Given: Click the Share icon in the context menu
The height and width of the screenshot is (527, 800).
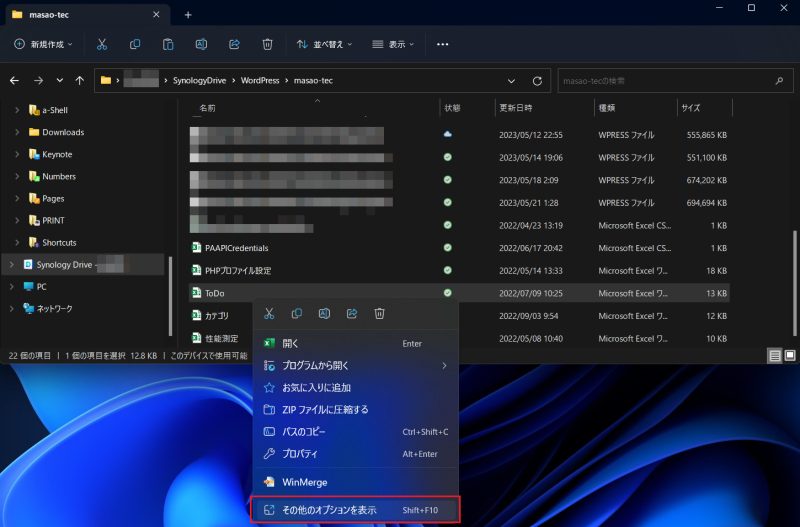Looking at the screenshot, I should (x=352, y=314).
